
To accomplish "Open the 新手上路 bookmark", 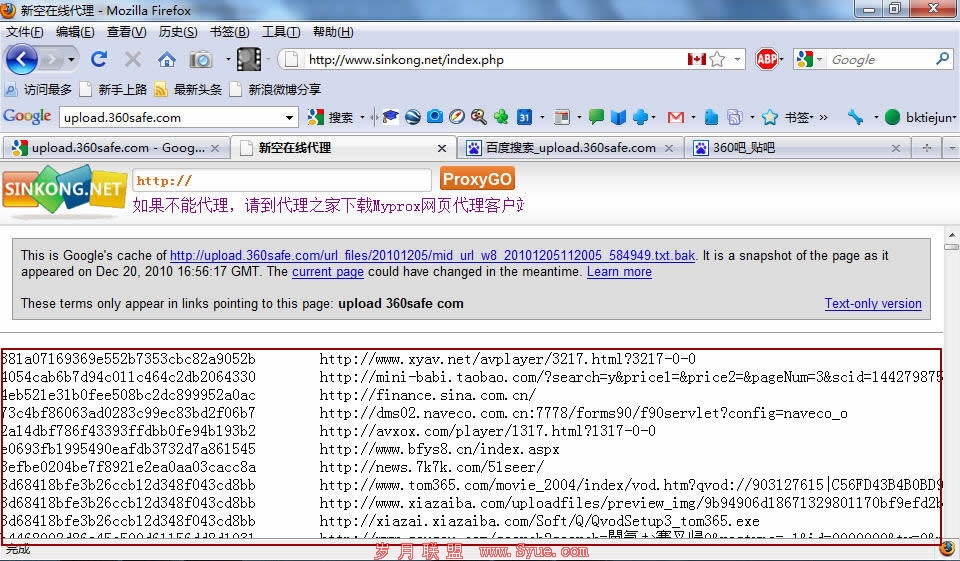I will click(x=114, y=89).
